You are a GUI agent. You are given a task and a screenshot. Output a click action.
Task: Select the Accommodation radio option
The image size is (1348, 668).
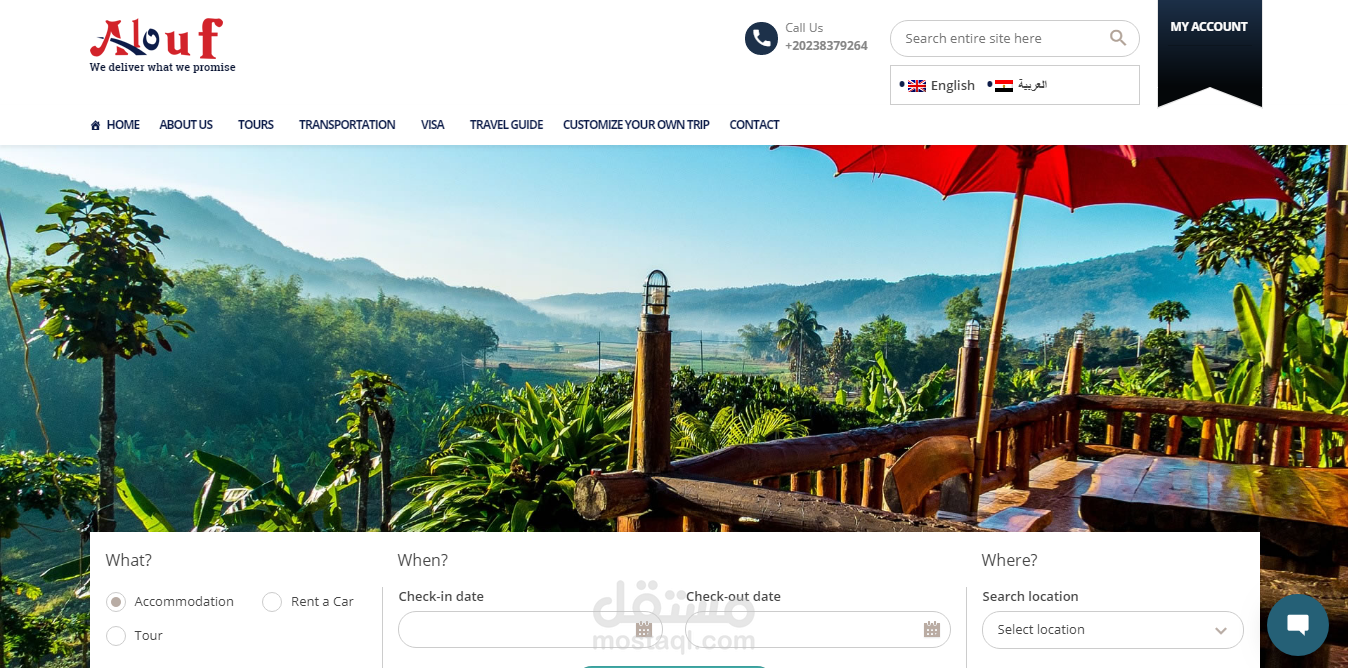tap(116, 602)
